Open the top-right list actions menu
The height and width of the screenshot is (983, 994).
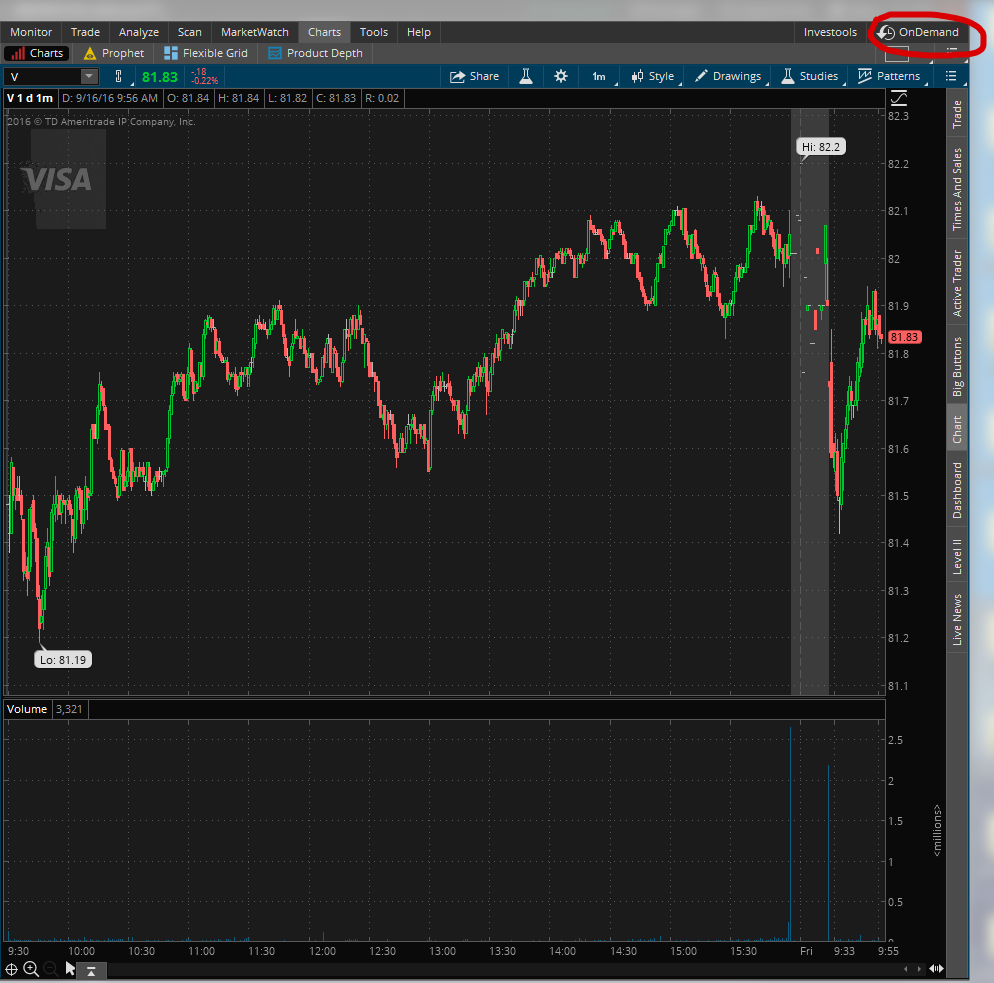tap(952, 51)
